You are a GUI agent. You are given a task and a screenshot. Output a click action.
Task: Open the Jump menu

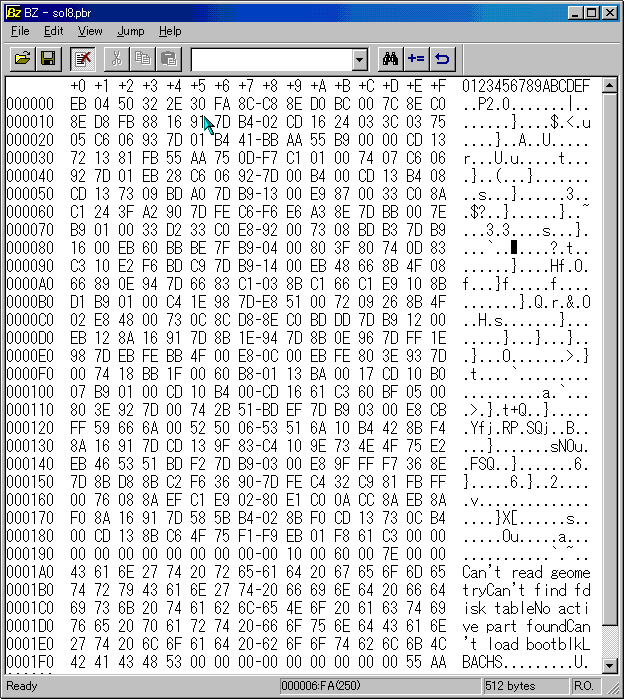tap(130, 31)
